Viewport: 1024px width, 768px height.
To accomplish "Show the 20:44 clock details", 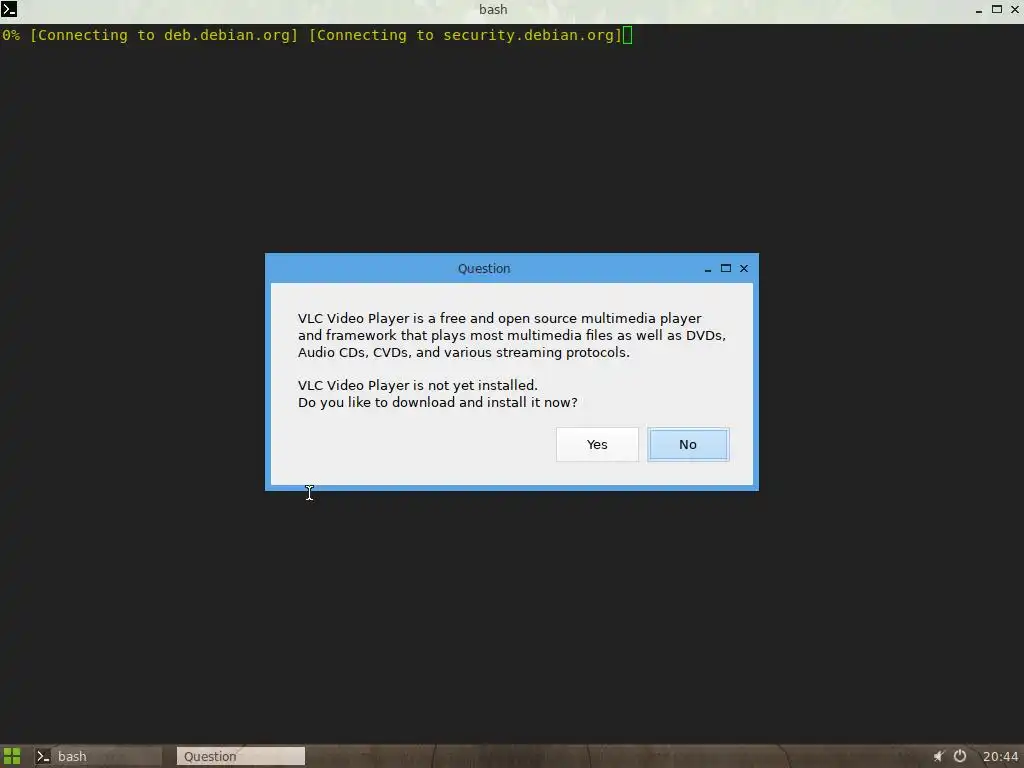I will (x=1000, y=756).
